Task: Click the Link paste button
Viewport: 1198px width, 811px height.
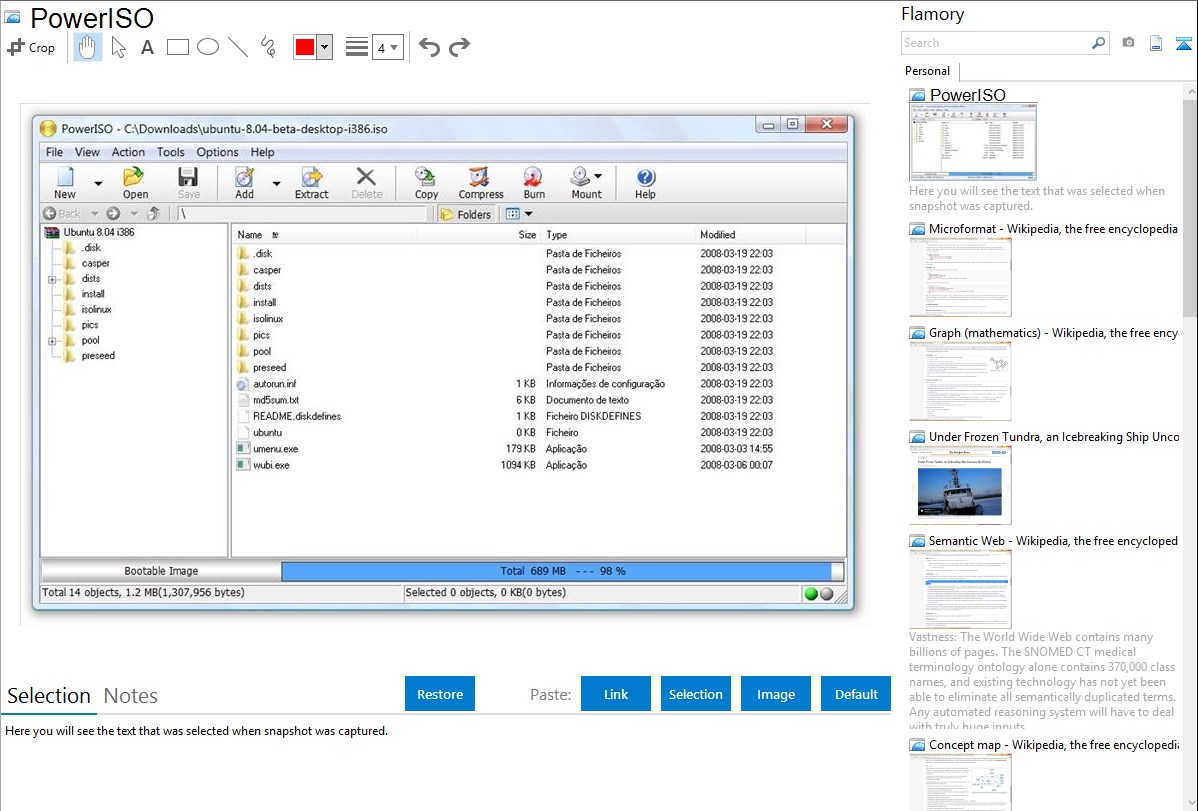Action: (616, 694)
